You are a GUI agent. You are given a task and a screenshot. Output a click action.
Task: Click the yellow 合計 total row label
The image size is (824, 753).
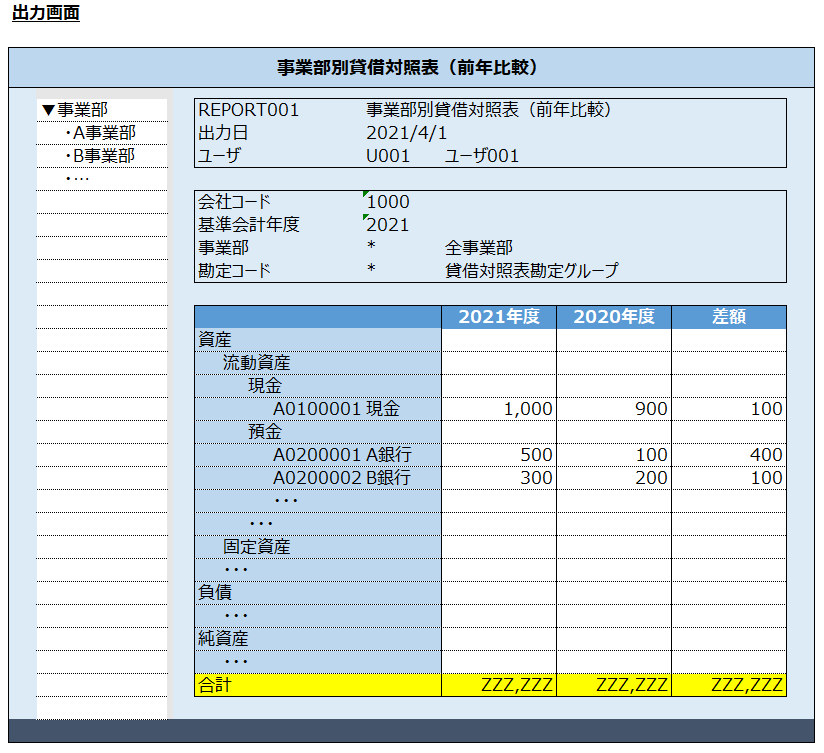click(x=215, y=685)
